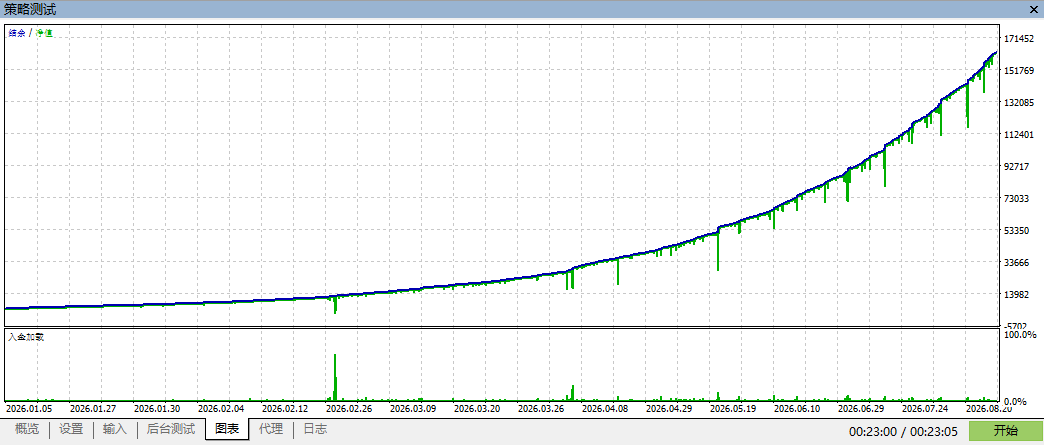The image size is (1044, 445).
Task: Click the 112401 axis value
Action: (x=1019, y=135)
